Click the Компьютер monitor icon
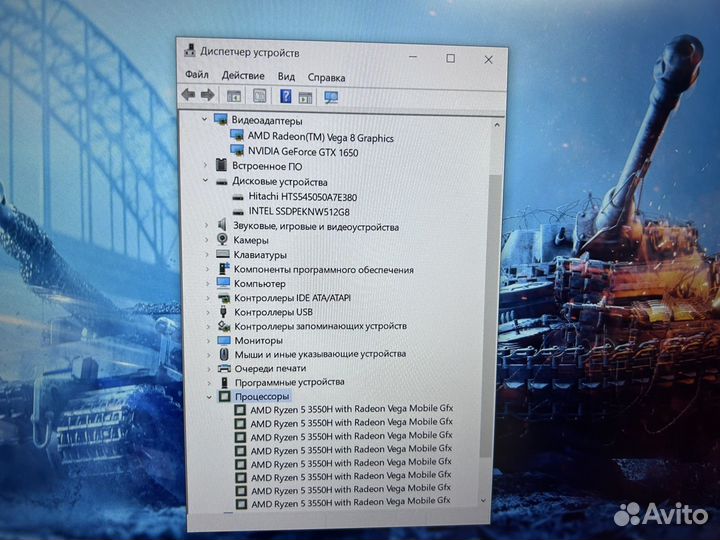The width and height of the screenshot is (720, 540). (224, 283)
